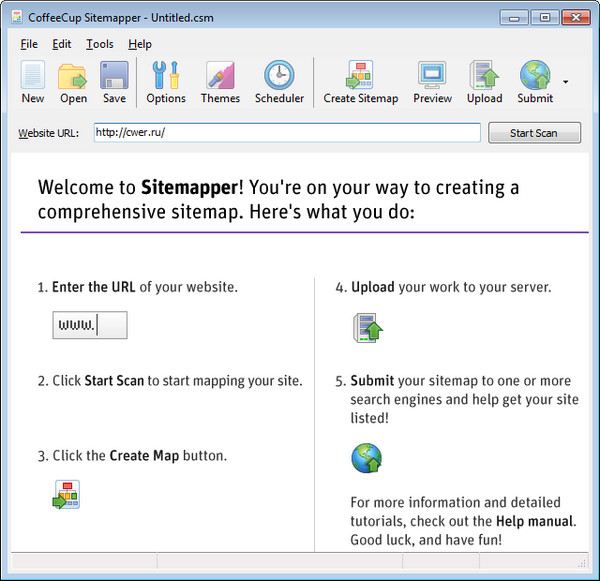Screen dimensions: 600x581
Task: Close the Sitemapper window
Action: [576, 18]
